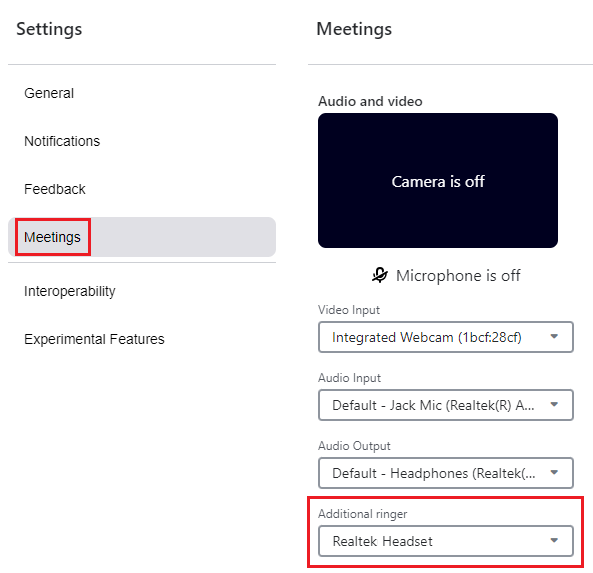Open the Interoperability settings section
The width and height of the screenshot is (593, 573).
click(70, 291)
